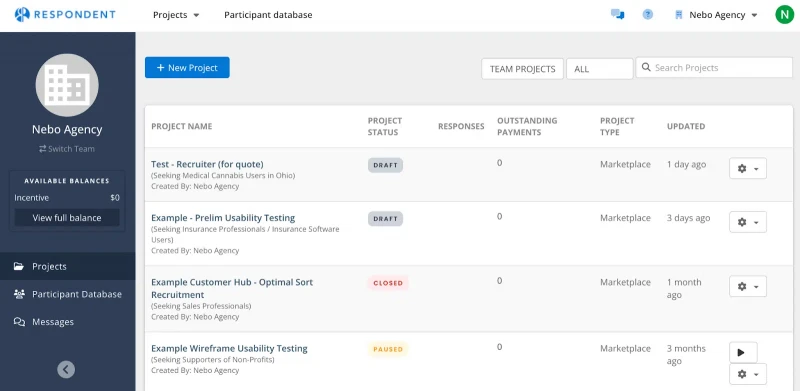The image size is (800, 391).
Task: Click View full balance button
Action: coord(67,217)
